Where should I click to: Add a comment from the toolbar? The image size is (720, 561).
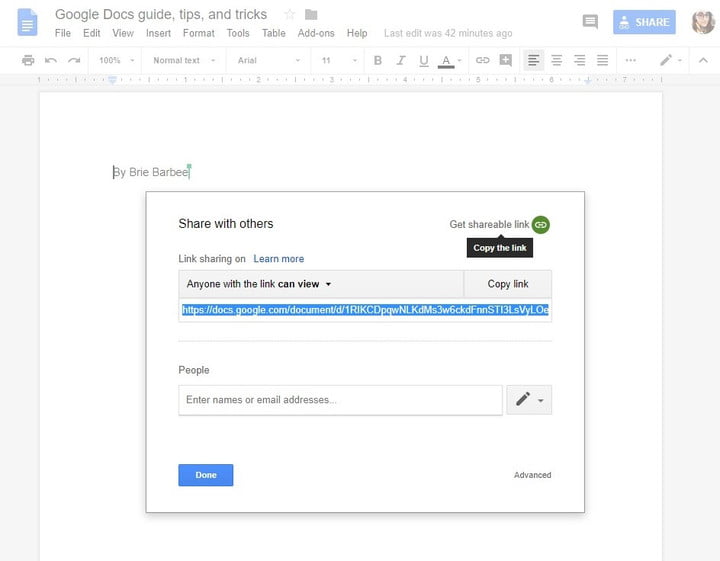coord(506,60)
